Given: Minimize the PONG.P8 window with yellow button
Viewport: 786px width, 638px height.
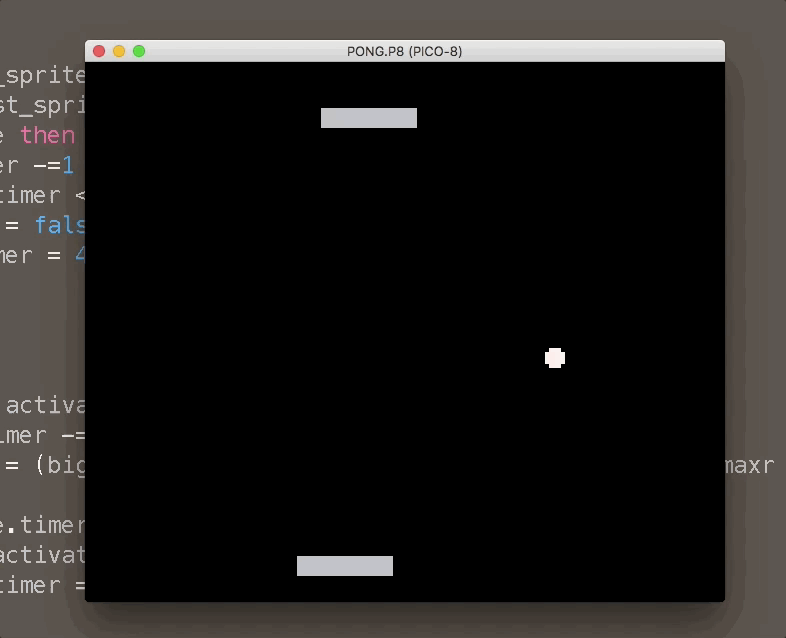Looking at the screenshot, I should tap(119, 51).
